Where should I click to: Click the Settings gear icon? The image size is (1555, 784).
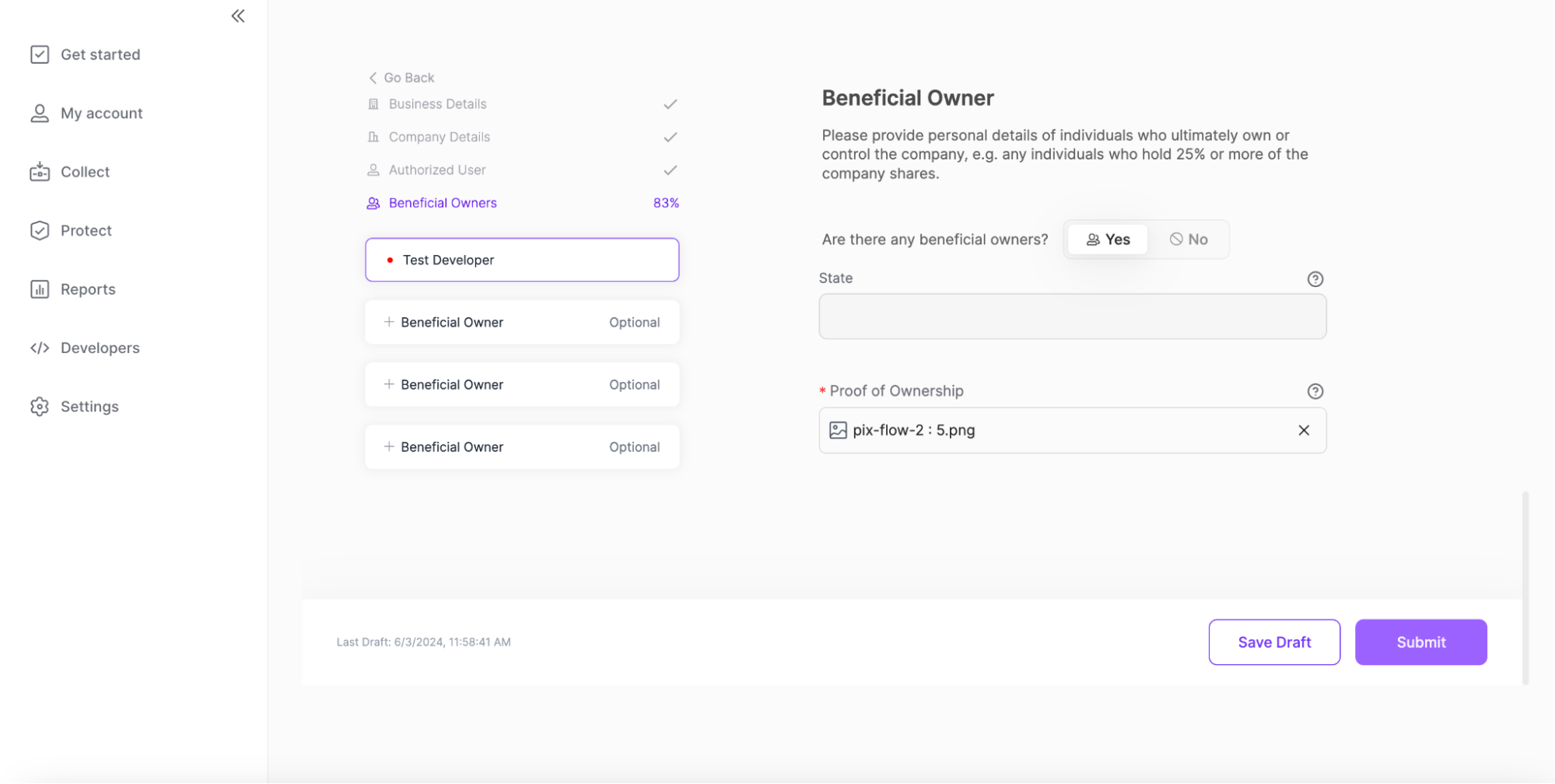pos(40,407)
